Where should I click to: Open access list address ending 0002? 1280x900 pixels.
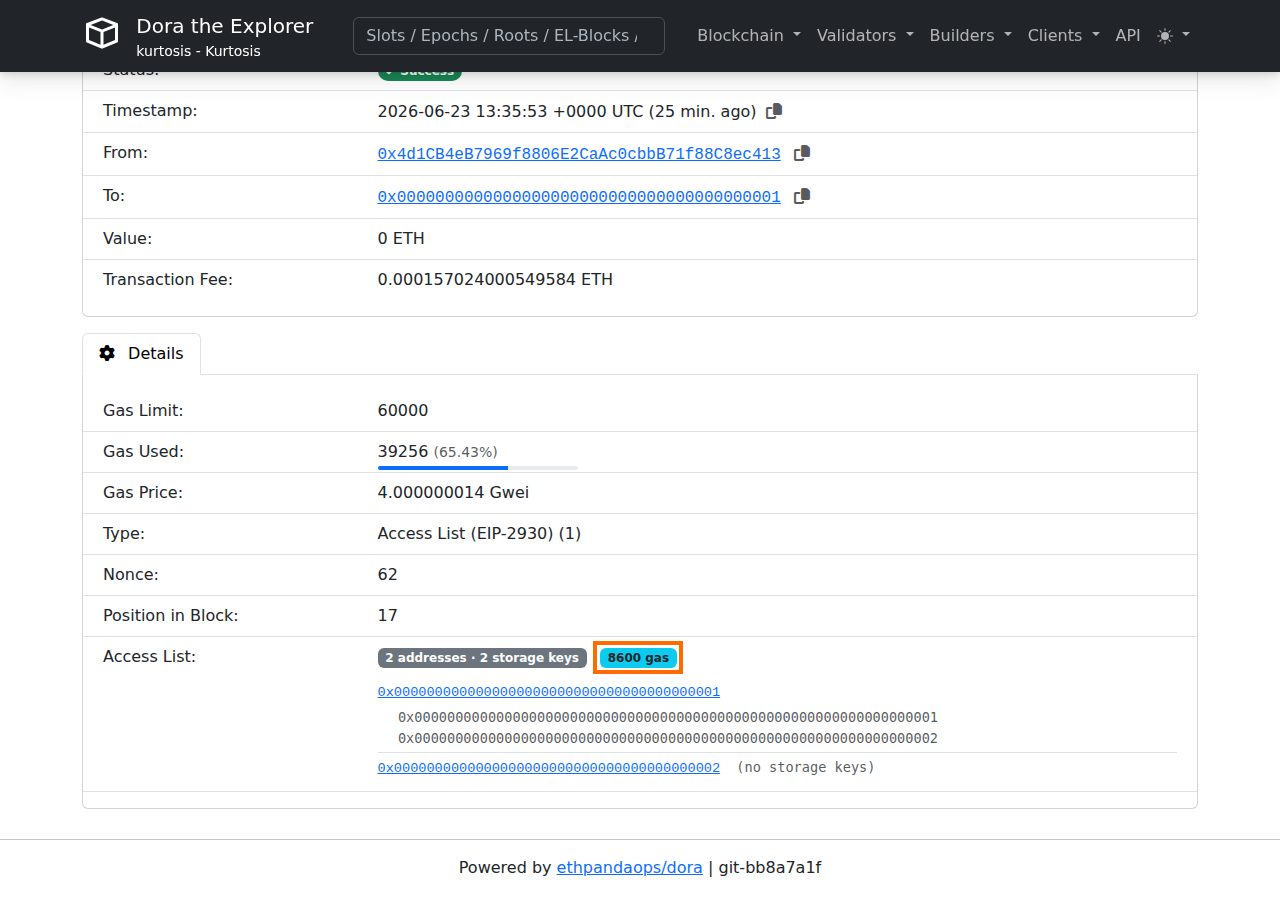(549, 768)
